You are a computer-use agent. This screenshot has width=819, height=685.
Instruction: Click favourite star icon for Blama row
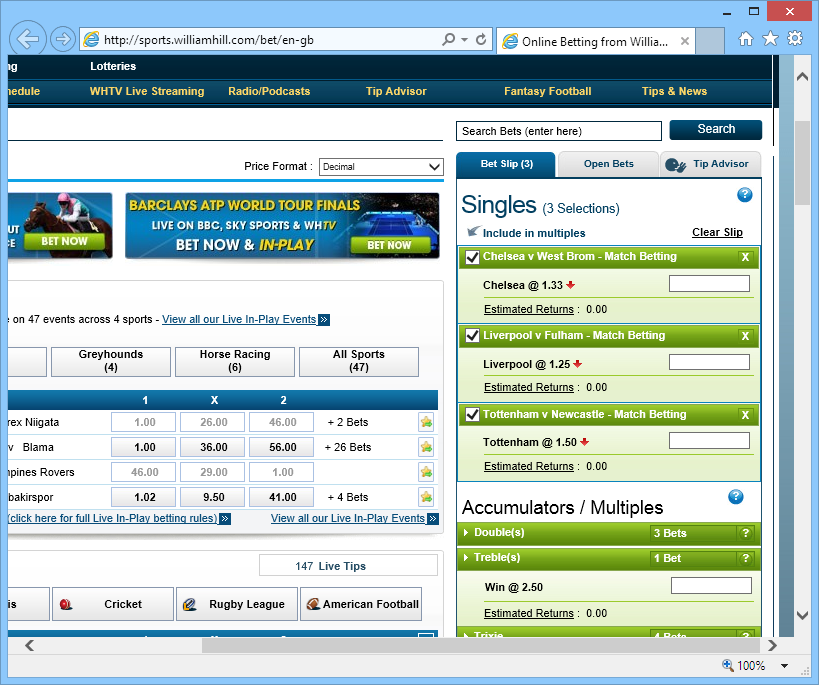tap(426, 447)
